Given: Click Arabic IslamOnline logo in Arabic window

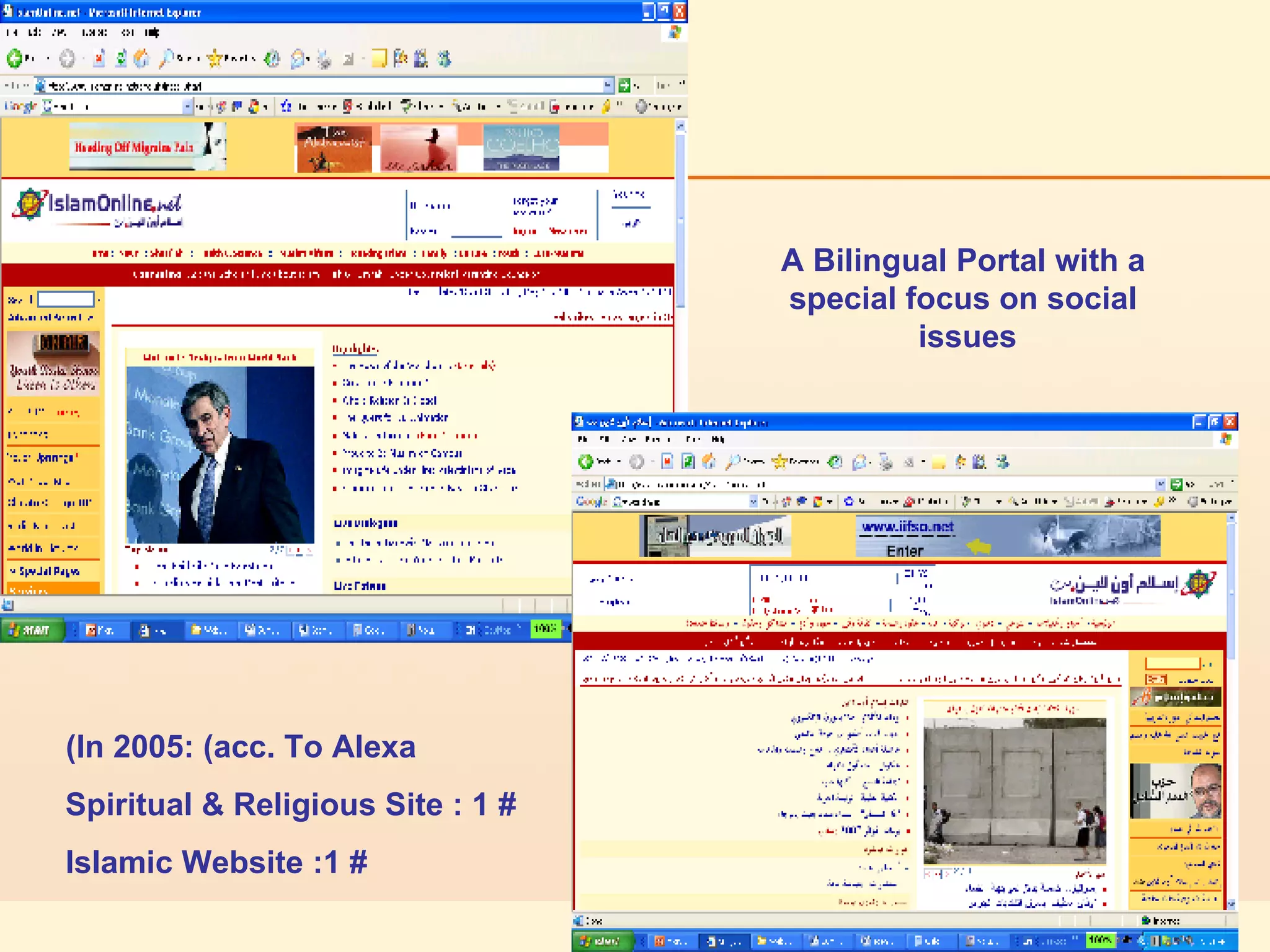Looking at the screenshot, I should click(1133, 585).
